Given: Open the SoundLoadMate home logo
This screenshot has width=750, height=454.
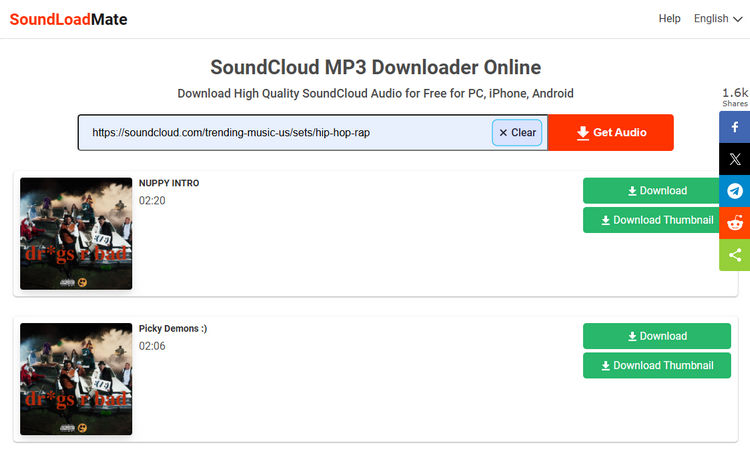Looking at the screenshot, I should [68, 19].
